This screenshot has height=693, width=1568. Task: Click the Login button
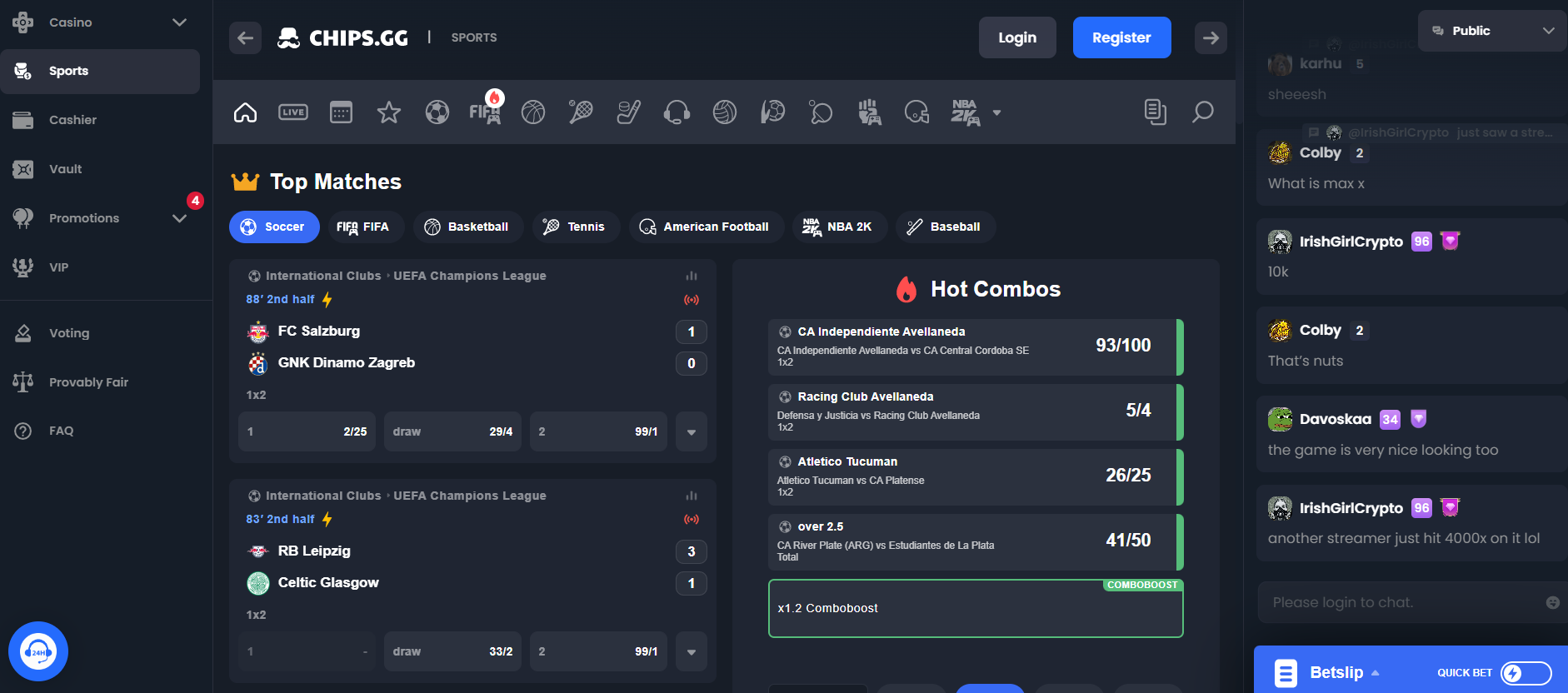(1017, 37)
